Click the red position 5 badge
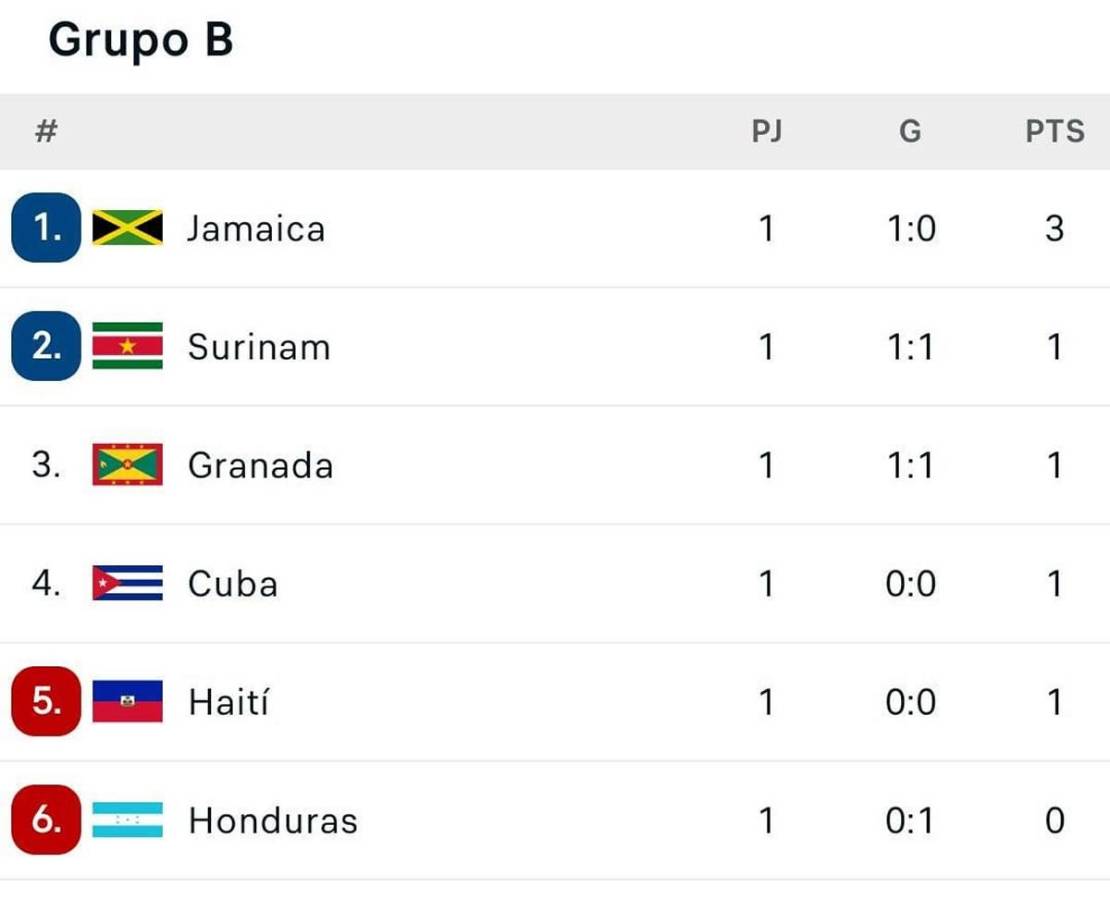 pyautogui.click(x=46, y=701)
